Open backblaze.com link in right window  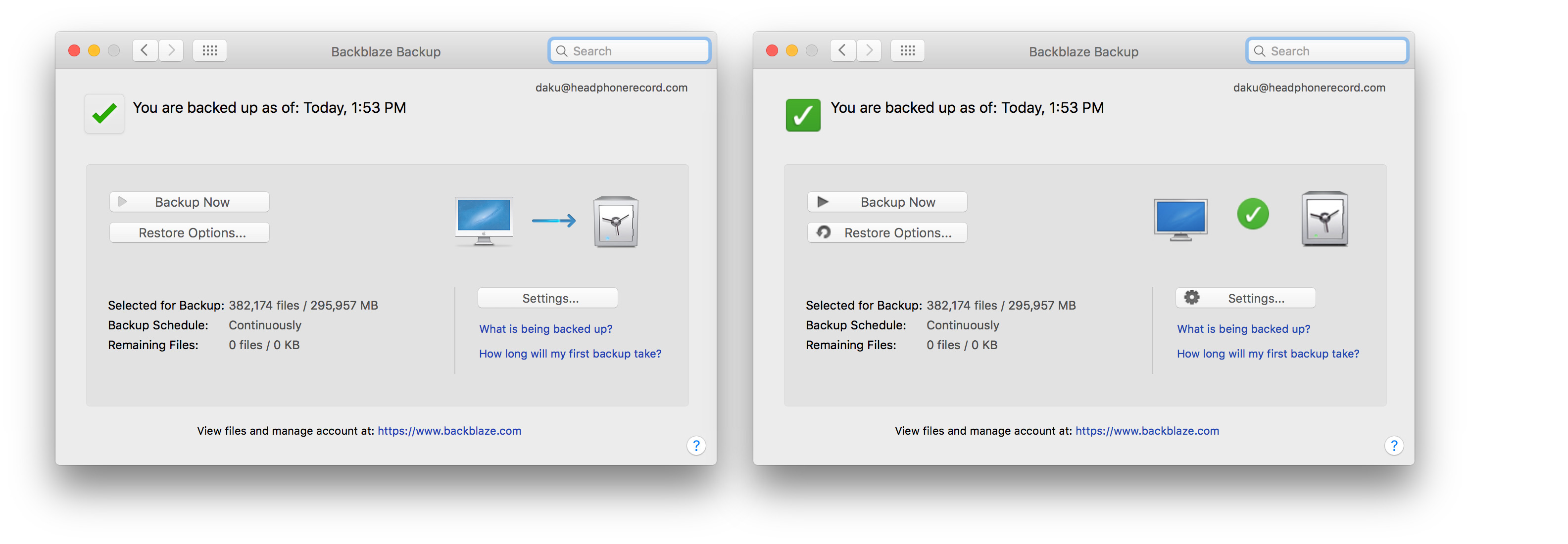click(1147, 431)
